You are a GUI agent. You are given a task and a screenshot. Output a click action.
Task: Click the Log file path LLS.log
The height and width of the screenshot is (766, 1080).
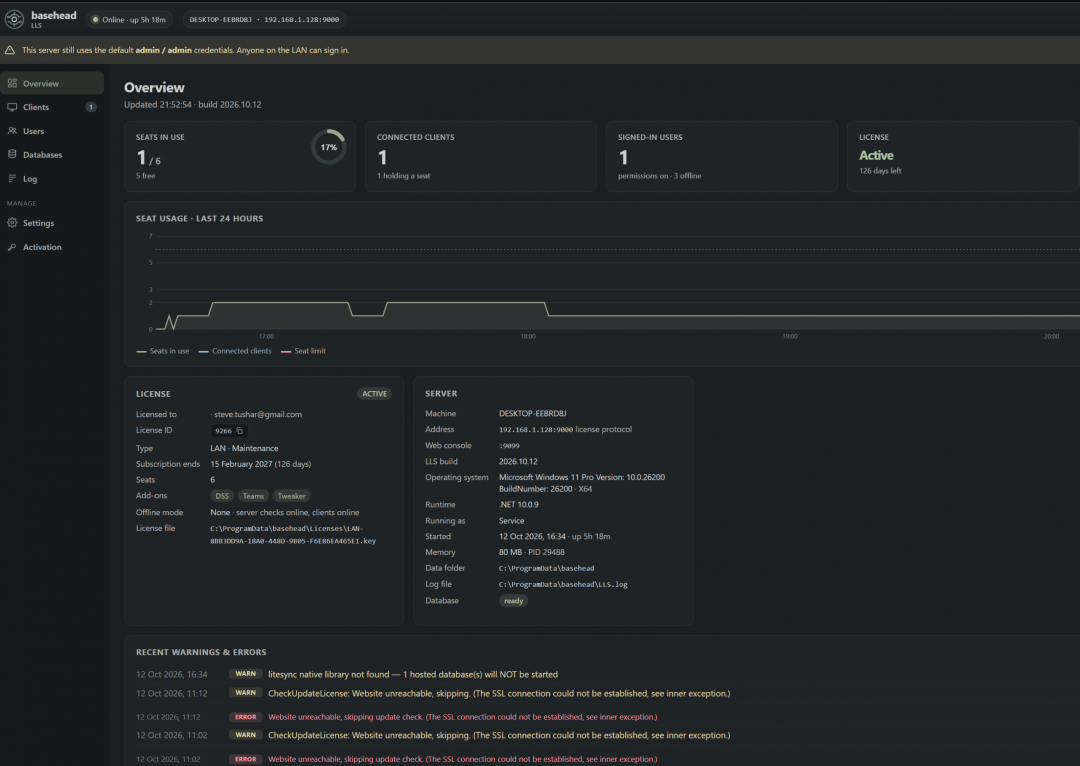[563, 584]
